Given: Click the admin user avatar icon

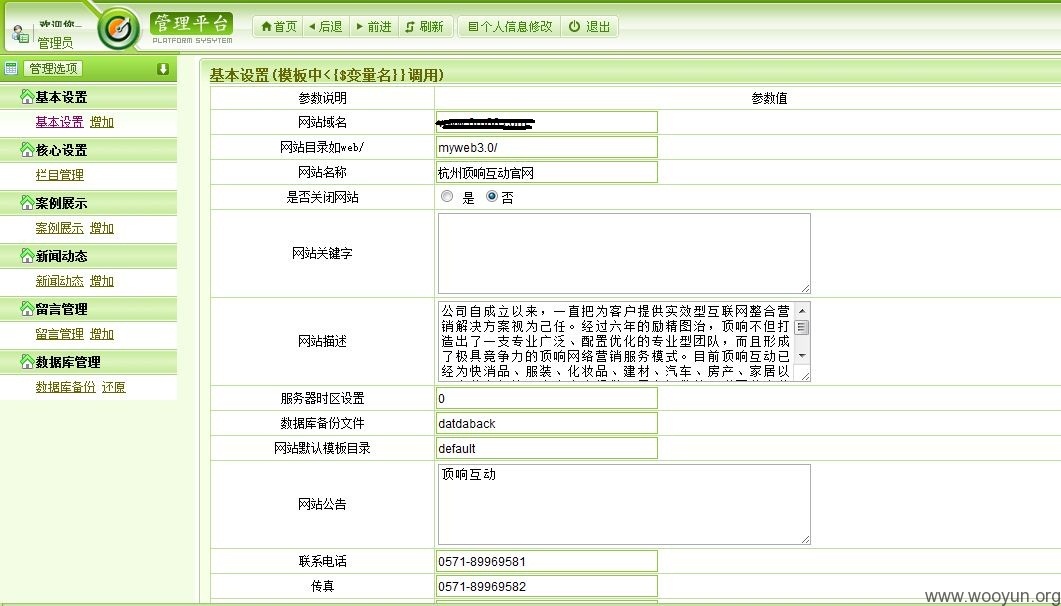Looking at the screenshot, I should (x=20, y=34).
